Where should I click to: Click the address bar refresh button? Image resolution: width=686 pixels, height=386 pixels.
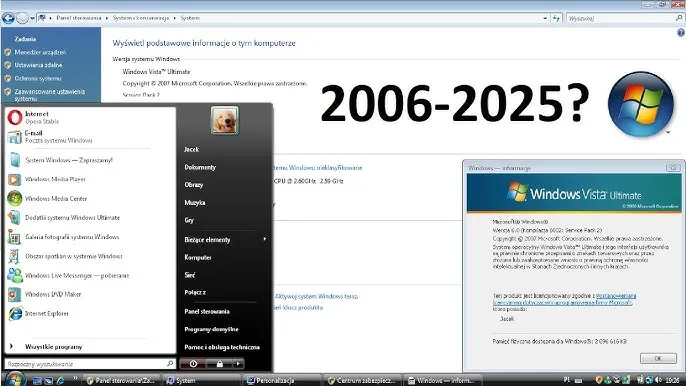point(556,18)
